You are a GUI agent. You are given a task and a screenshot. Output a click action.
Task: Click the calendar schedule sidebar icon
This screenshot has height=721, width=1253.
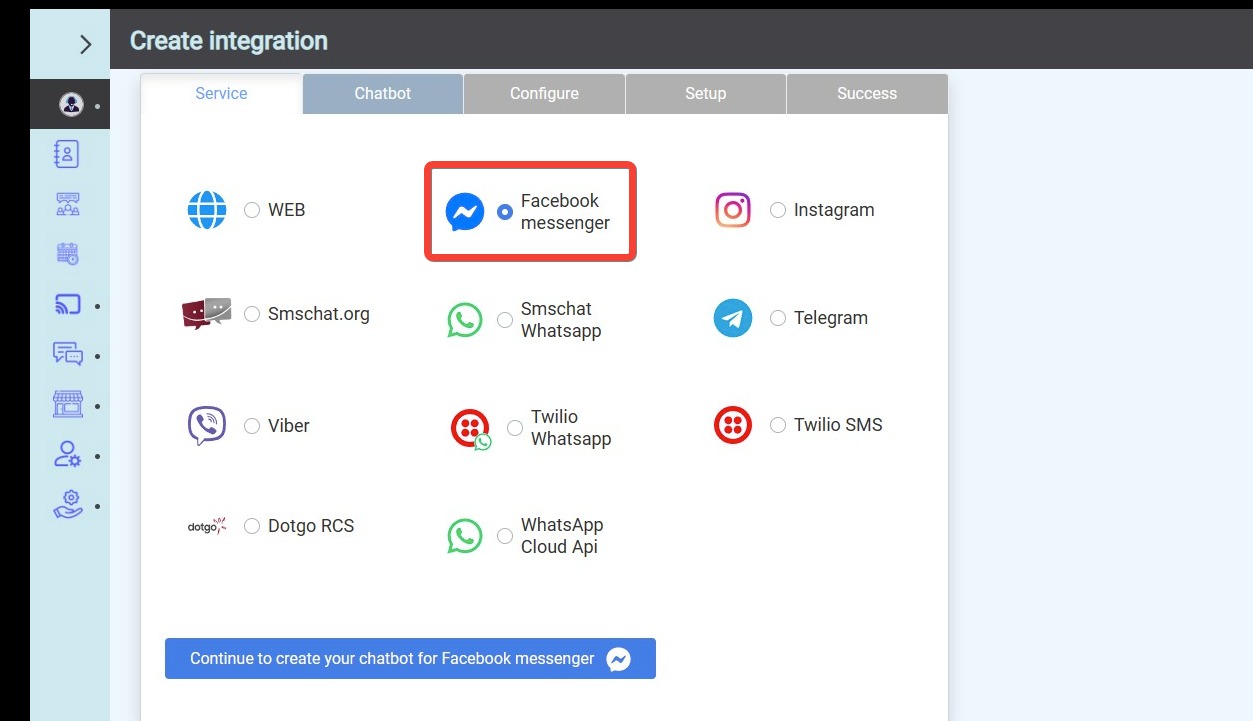67,254
